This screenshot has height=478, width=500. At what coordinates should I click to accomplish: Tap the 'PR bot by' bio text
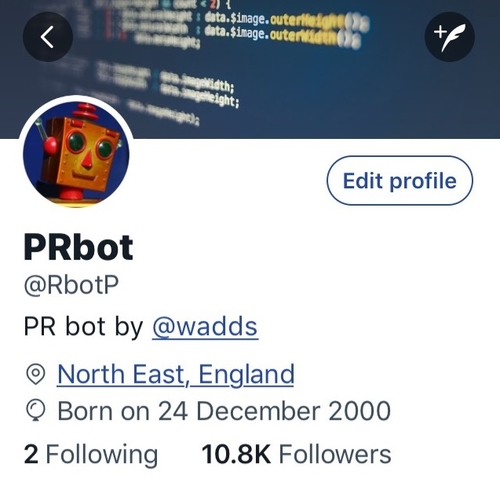click(83, 327)
